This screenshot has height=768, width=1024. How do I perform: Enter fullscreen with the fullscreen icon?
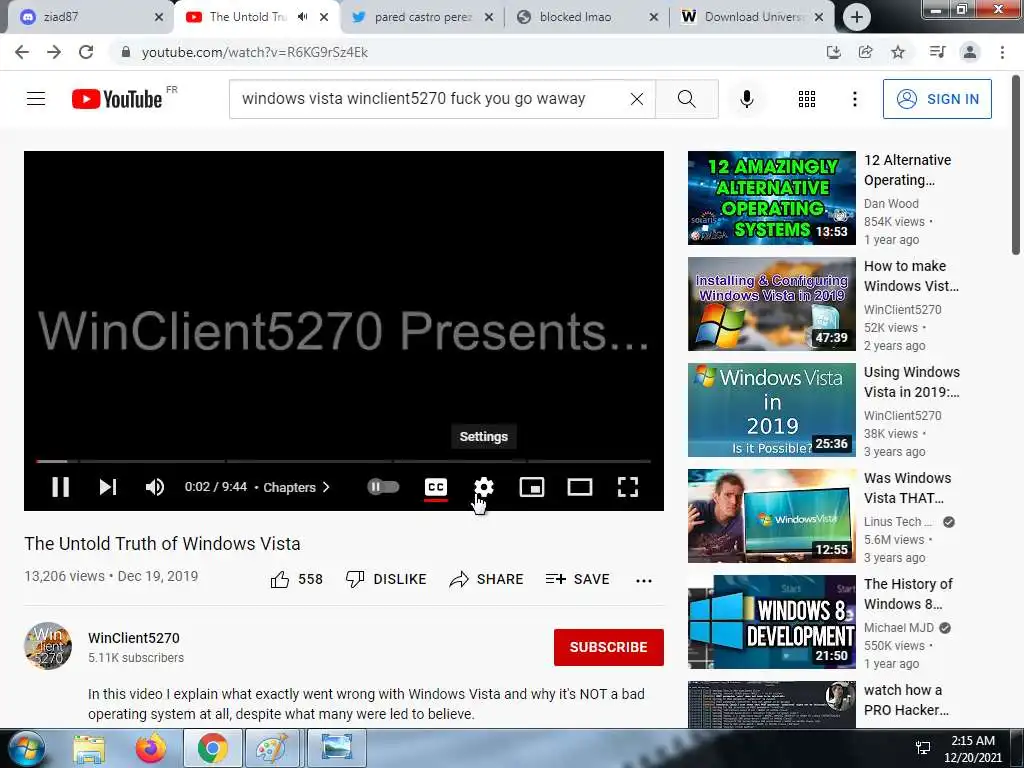coord(628,487)
